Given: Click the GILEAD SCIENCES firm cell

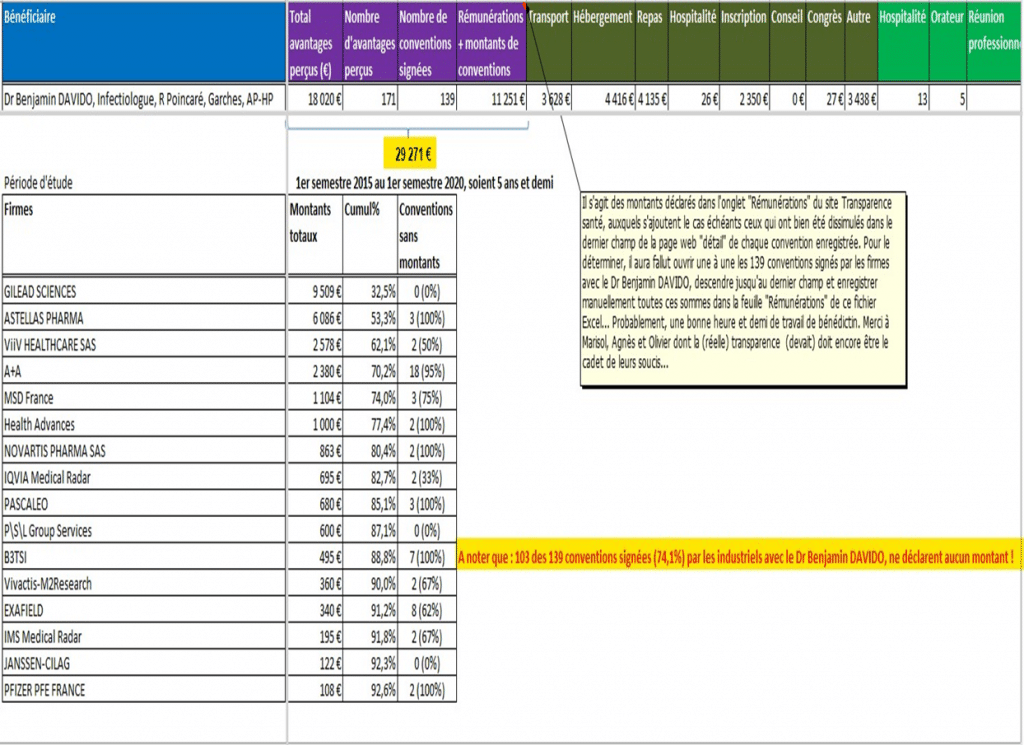Looking at the screenshot, I should [144, 291].
